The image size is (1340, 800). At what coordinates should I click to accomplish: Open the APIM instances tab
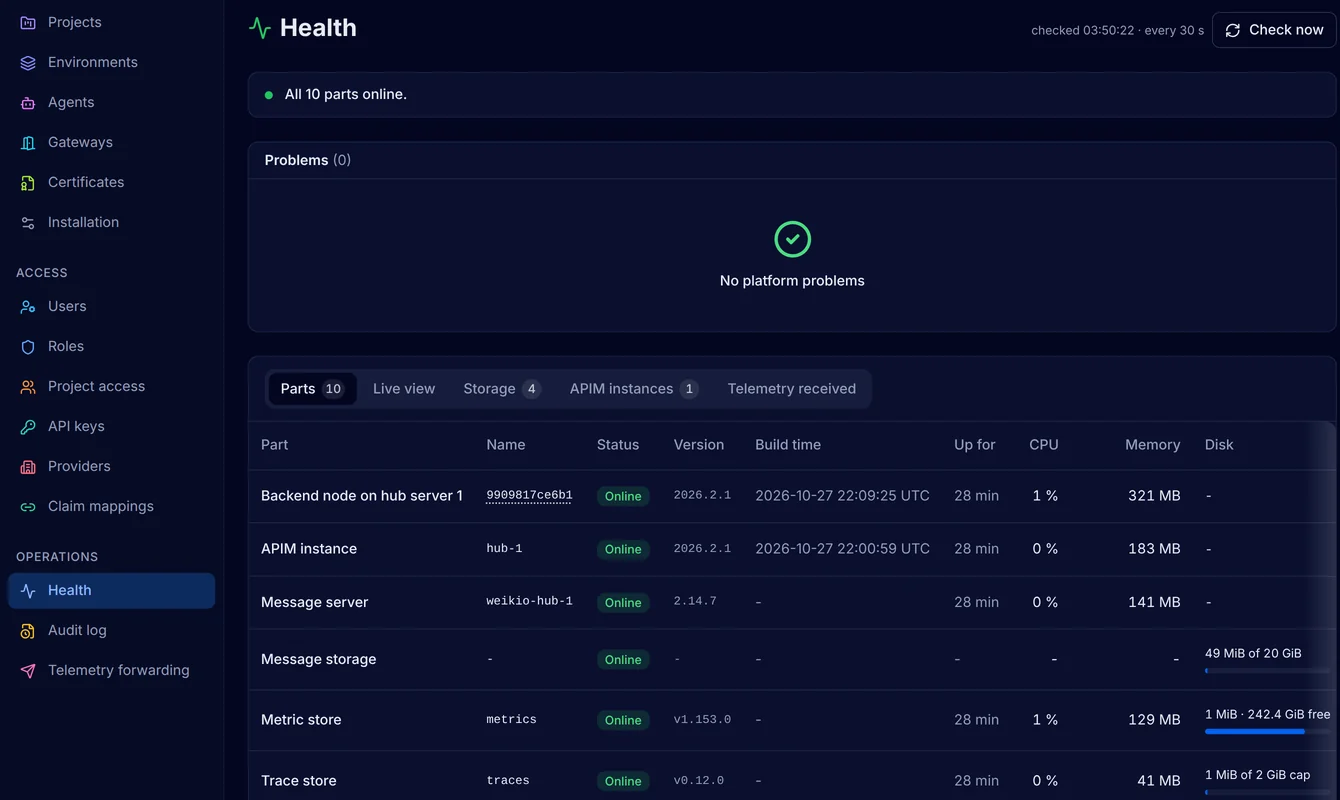coord(634,389)
